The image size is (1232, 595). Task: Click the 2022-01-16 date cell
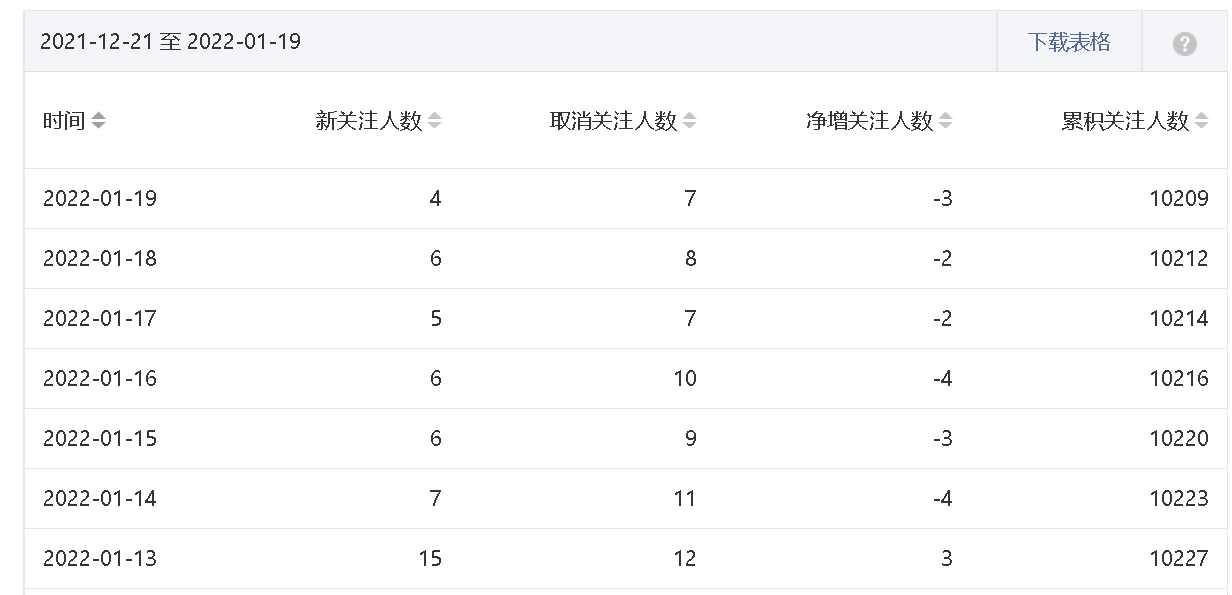100,378
